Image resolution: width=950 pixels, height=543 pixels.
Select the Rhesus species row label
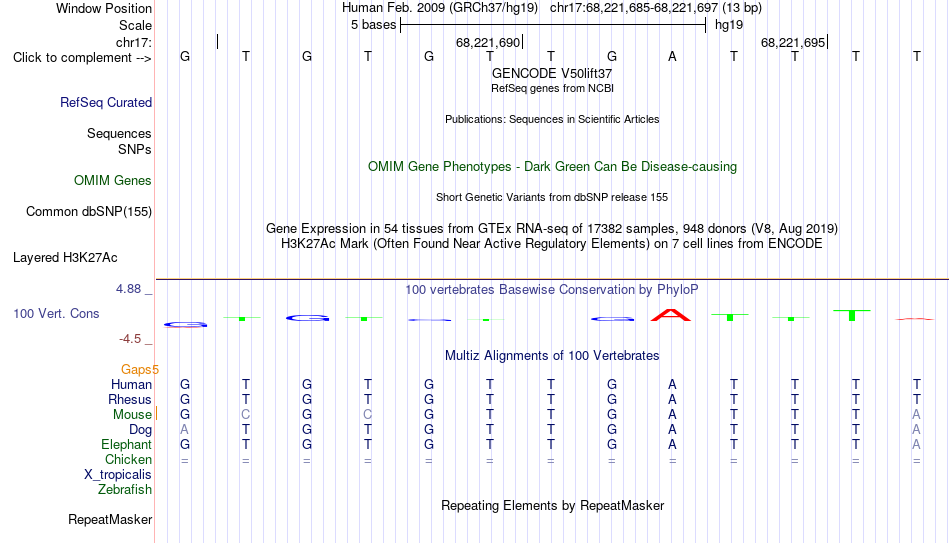pyautogui.click(x=130, y=399)
